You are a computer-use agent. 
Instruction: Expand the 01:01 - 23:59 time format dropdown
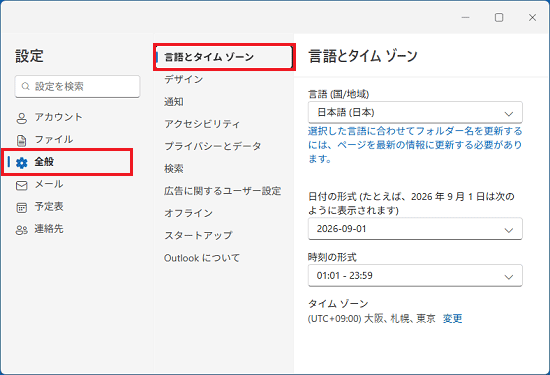[415, 276]
